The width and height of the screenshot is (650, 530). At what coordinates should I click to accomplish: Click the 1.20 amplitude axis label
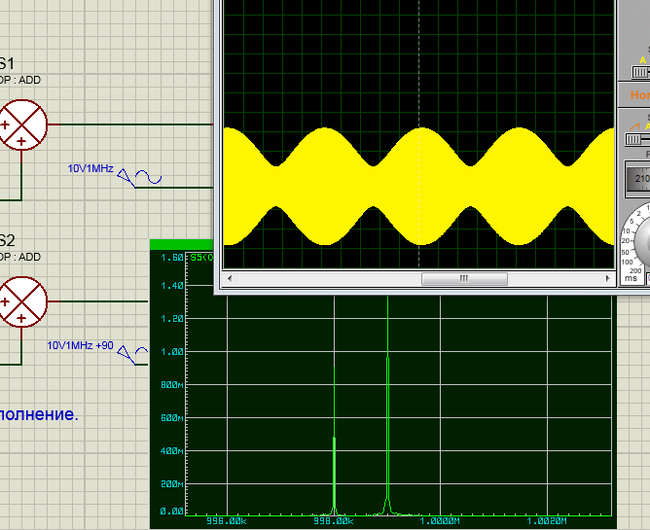tap(172, 319)
